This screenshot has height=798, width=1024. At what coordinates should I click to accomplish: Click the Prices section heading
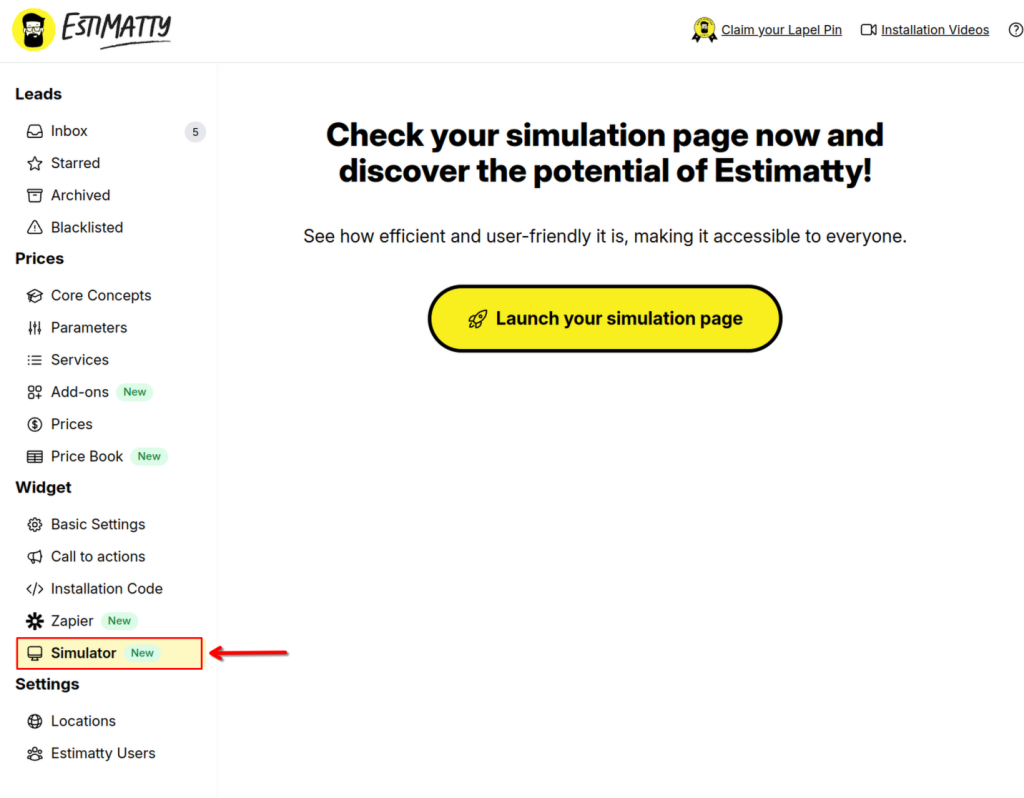click(x=40, y=259)
